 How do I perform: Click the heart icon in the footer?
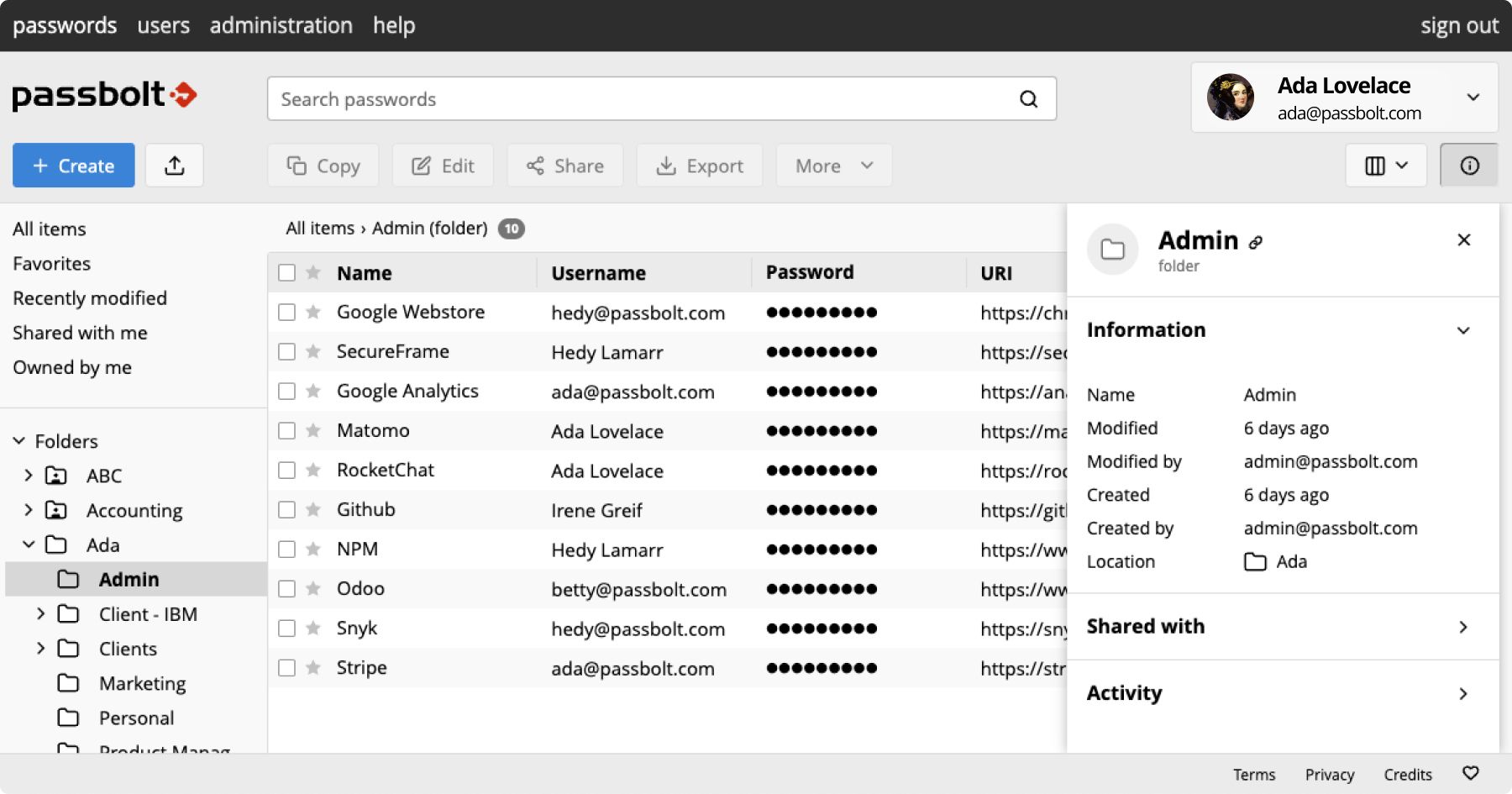1469,773
